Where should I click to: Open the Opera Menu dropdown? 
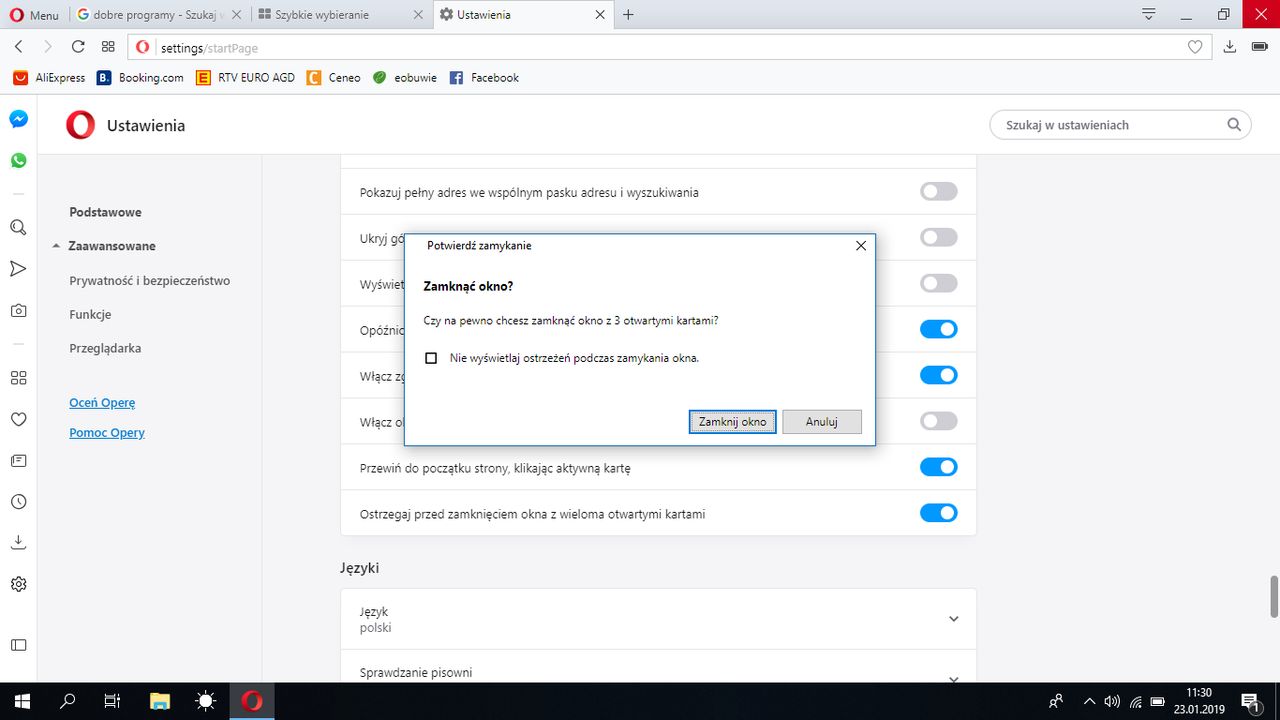[34, 15]
